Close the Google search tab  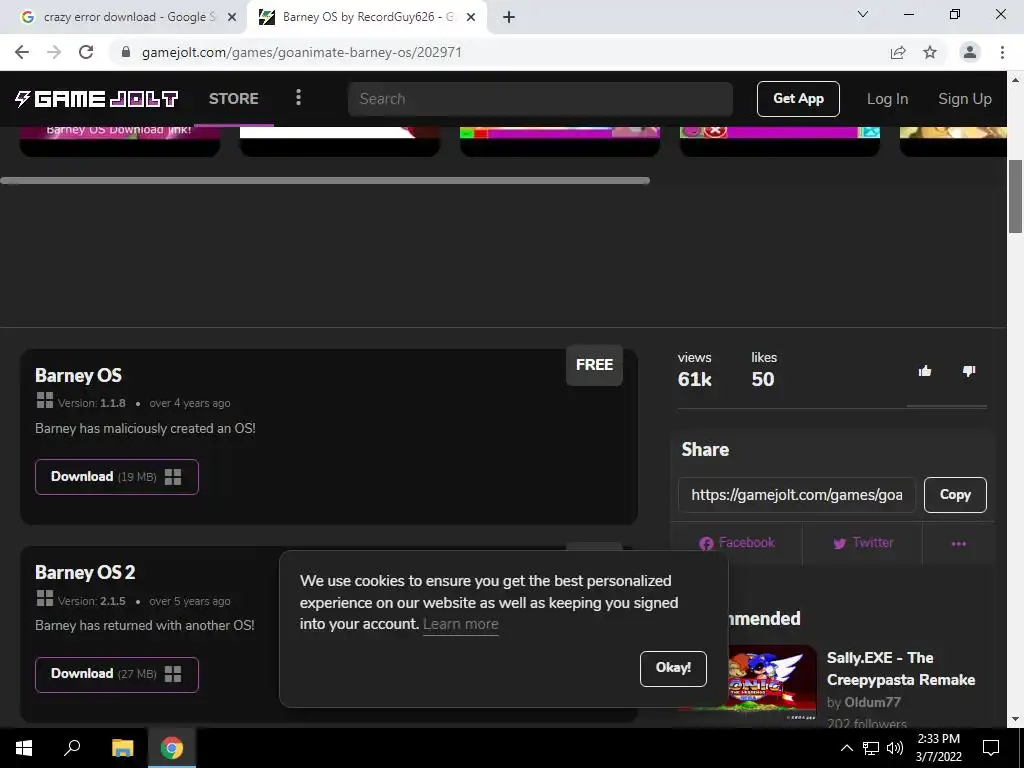pos(231,17)
